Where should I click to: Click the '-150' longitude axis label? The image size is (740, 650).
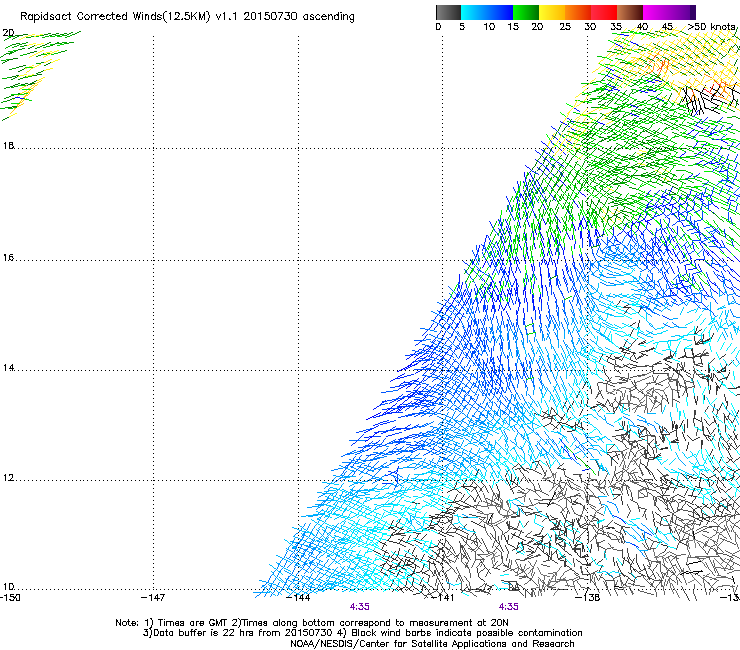click(x=10, y=598)
